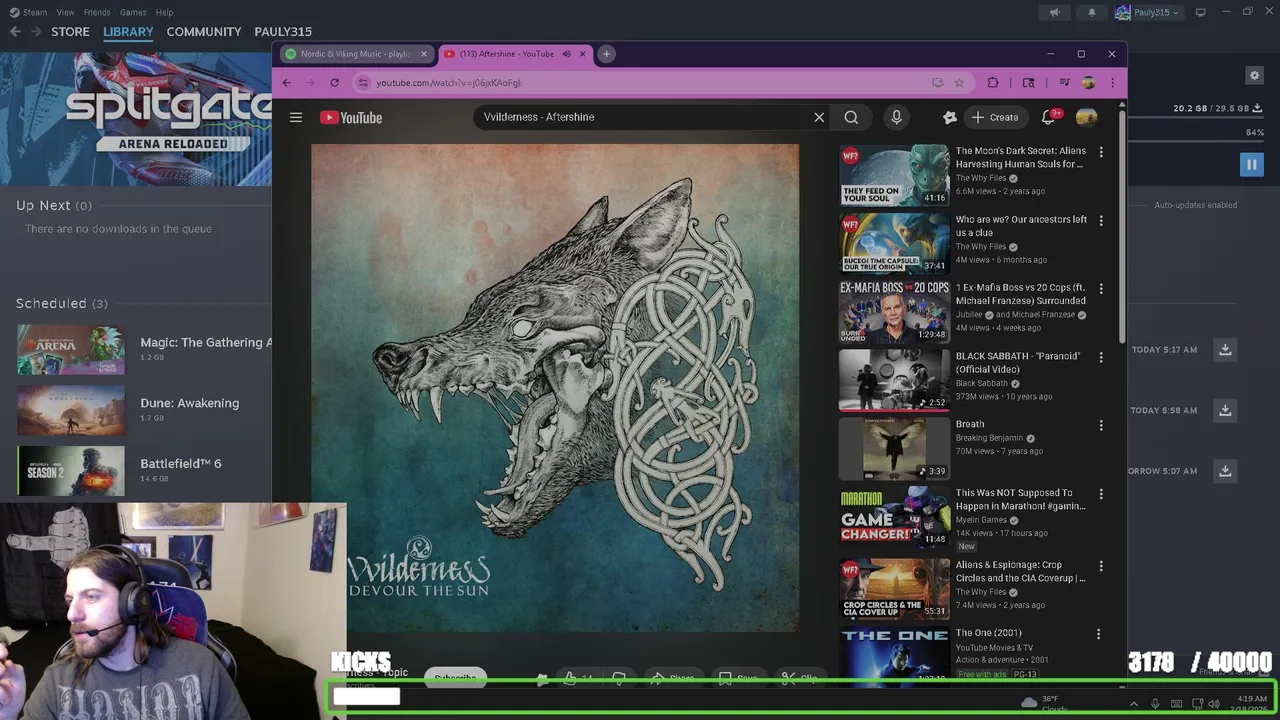Open options for Breath video
The image size is (1280, 720).
click(x=1101, y=426)
